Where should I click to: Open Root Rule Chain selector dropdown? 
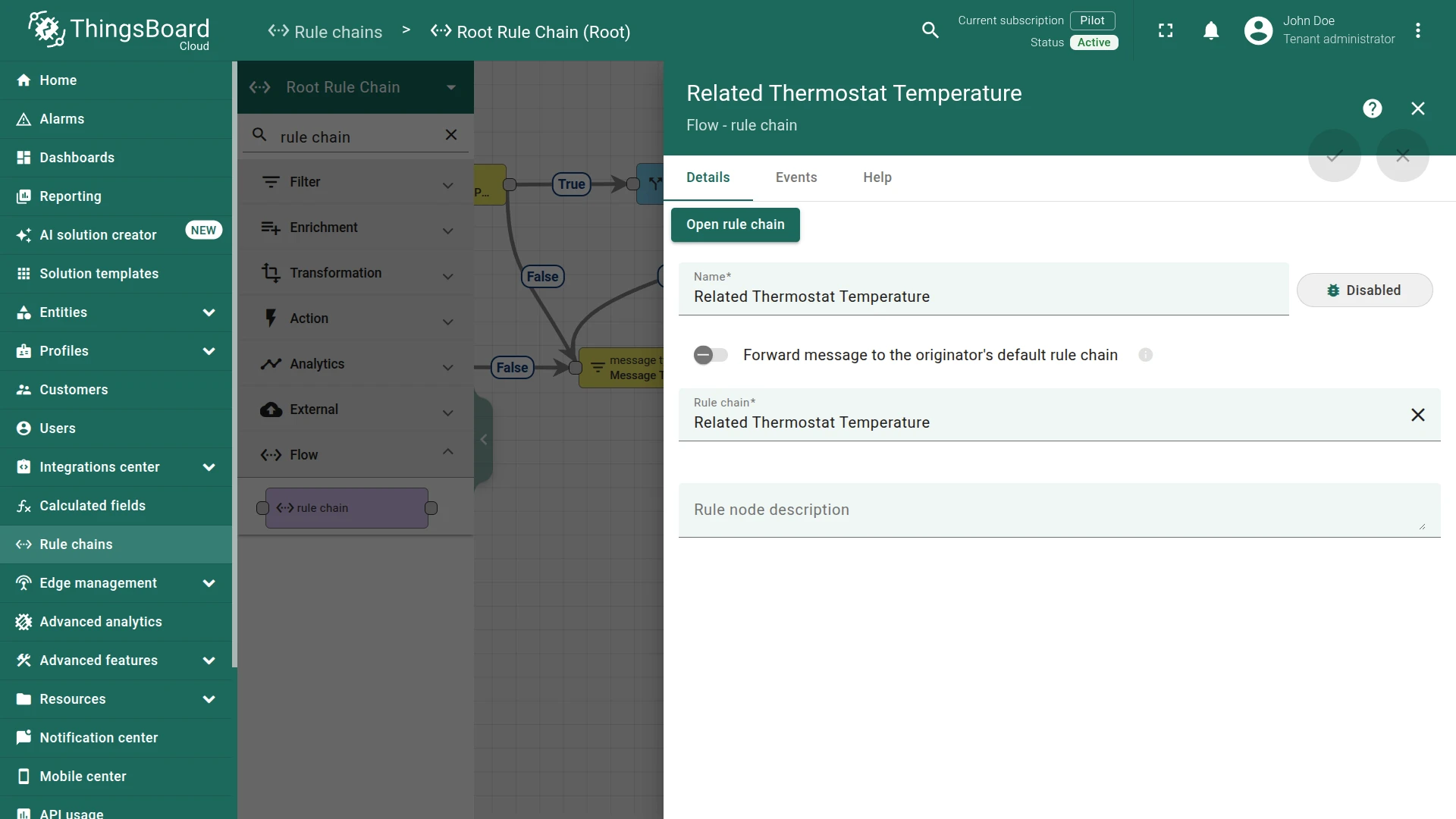click(x=355, y=87)
